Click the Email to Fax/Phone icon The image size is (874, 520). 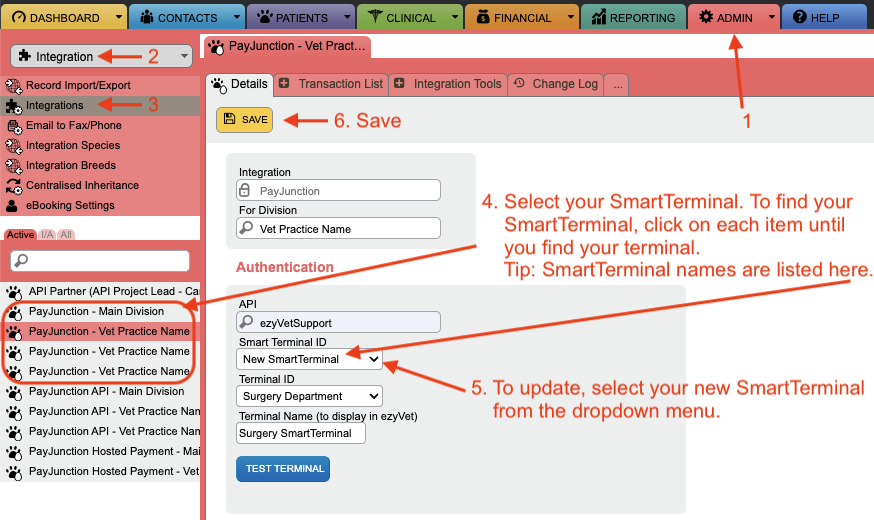tap(13, 126)
